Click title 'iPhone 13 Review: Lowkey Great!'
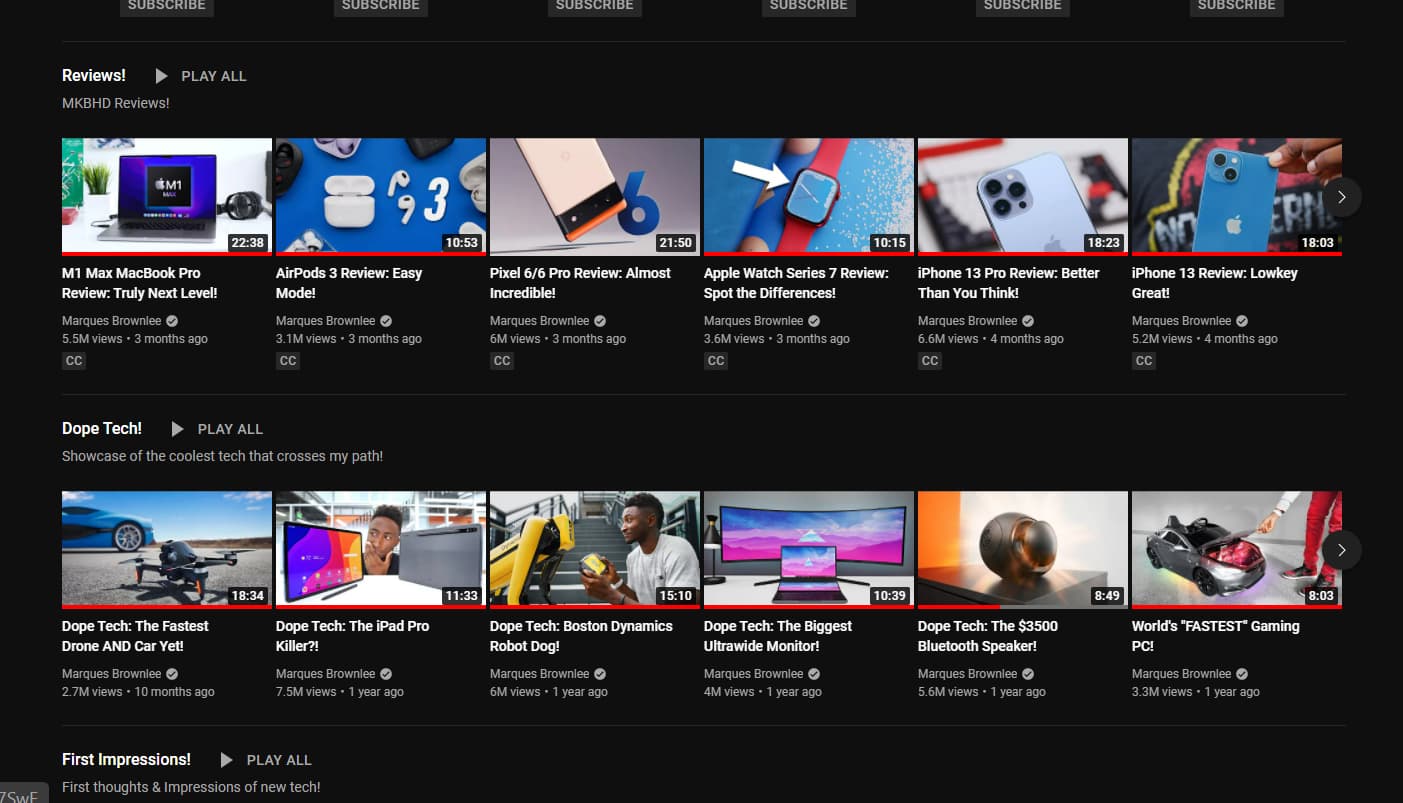The height and width of the screenshot is (803, 1403). [x=1215, y=283]
